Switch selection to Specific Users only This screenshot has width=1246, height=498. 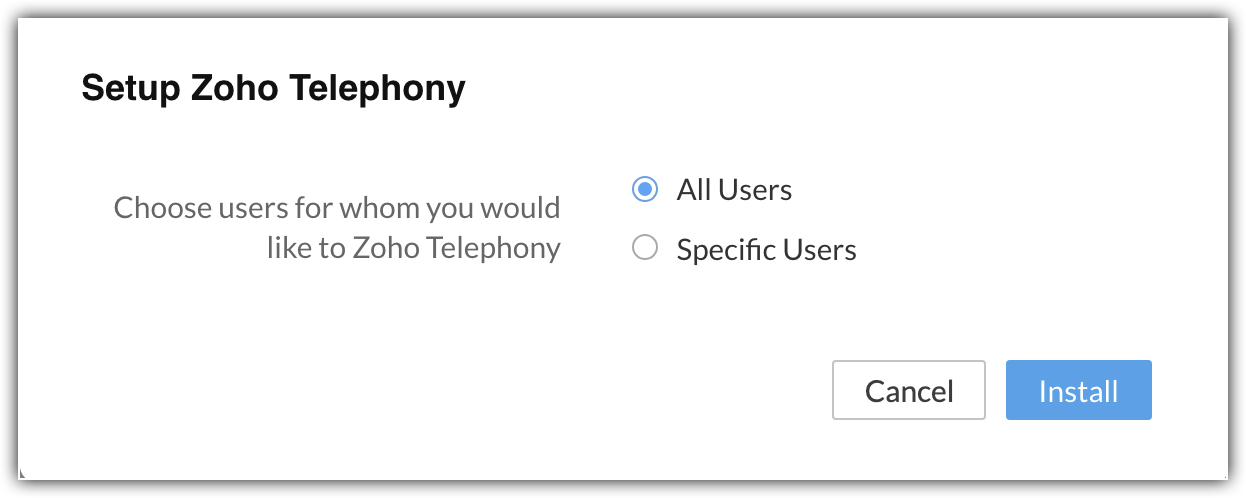point(645,248)
